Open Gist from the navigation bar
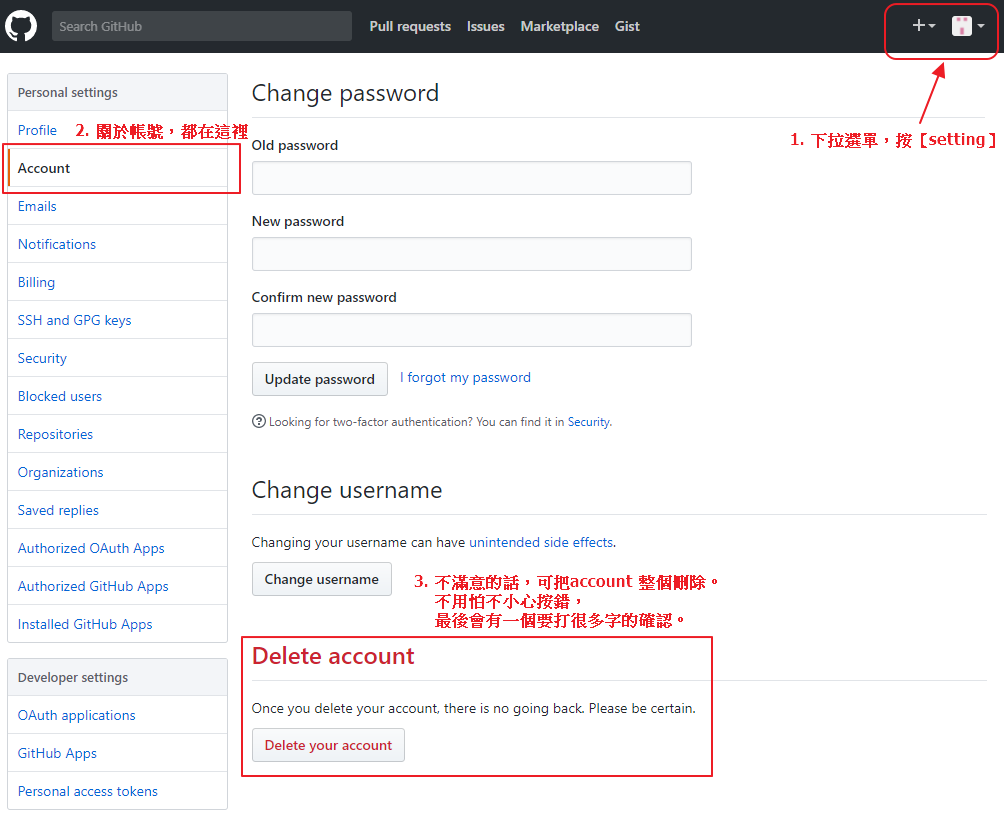This screenshot has height=815, width=1004. pos(627,26)
